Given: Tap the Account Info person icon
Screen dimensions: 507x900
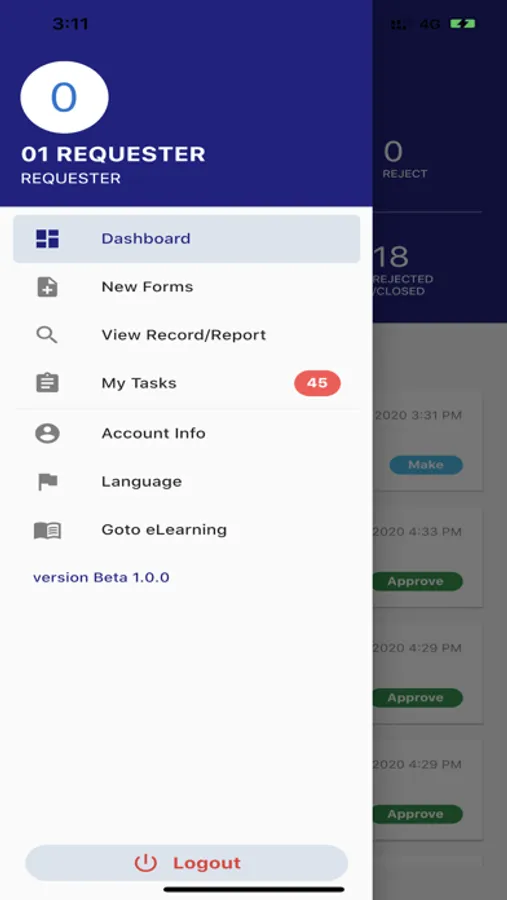Looking at the screenshot, I should click(47, 433).
